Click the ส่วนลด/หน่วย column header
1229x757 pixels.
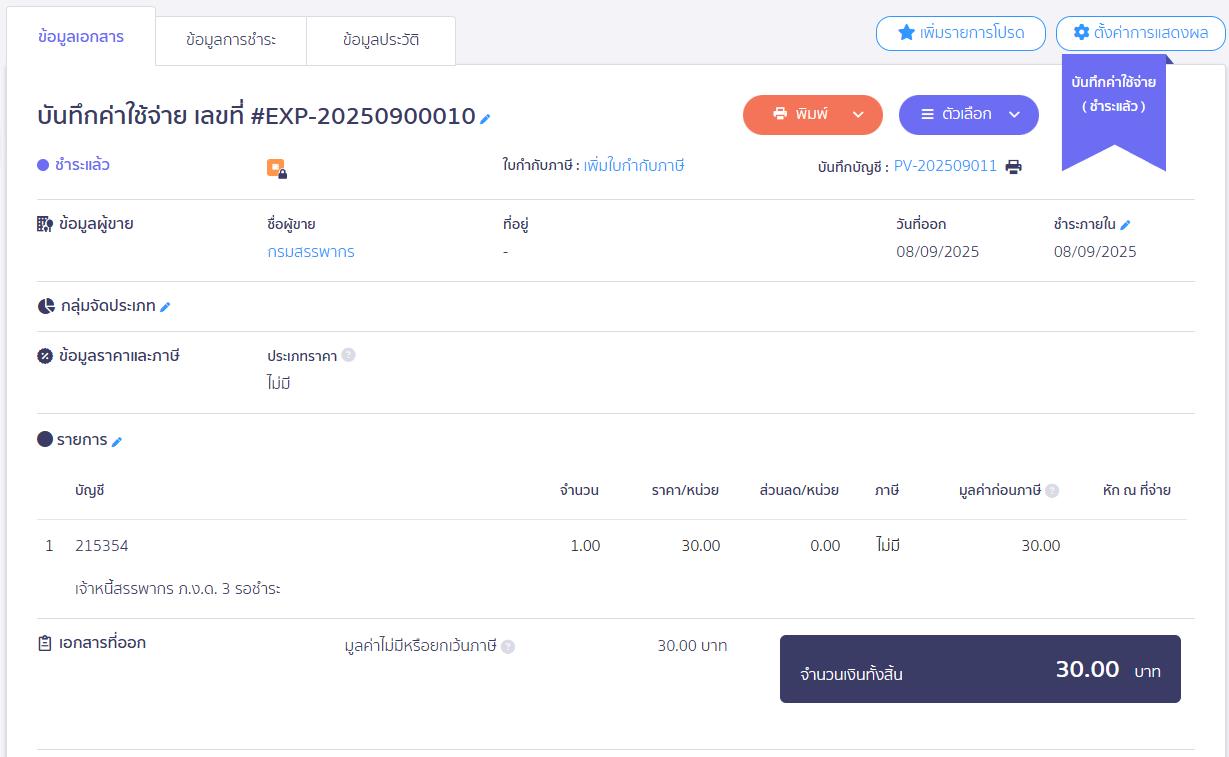[799, 490]
